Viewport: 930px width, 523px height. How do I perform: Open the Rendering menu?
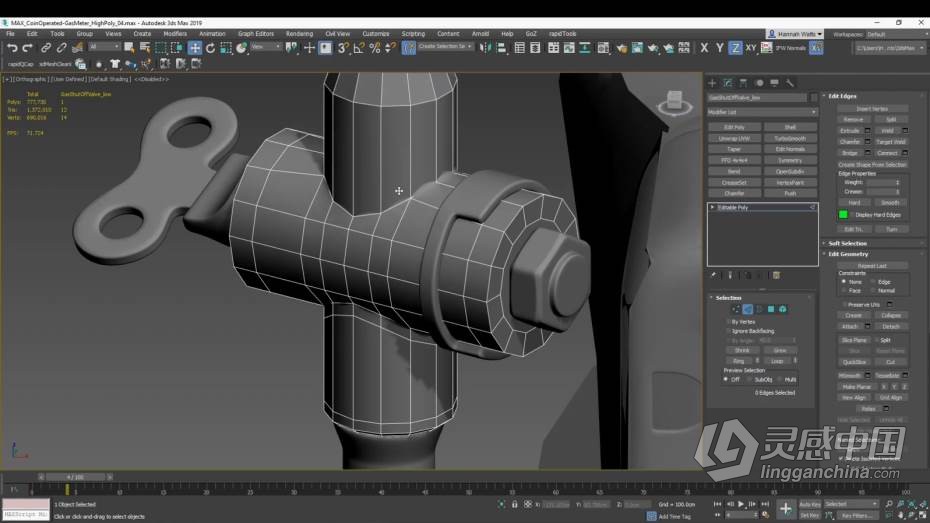click(300, 34)
